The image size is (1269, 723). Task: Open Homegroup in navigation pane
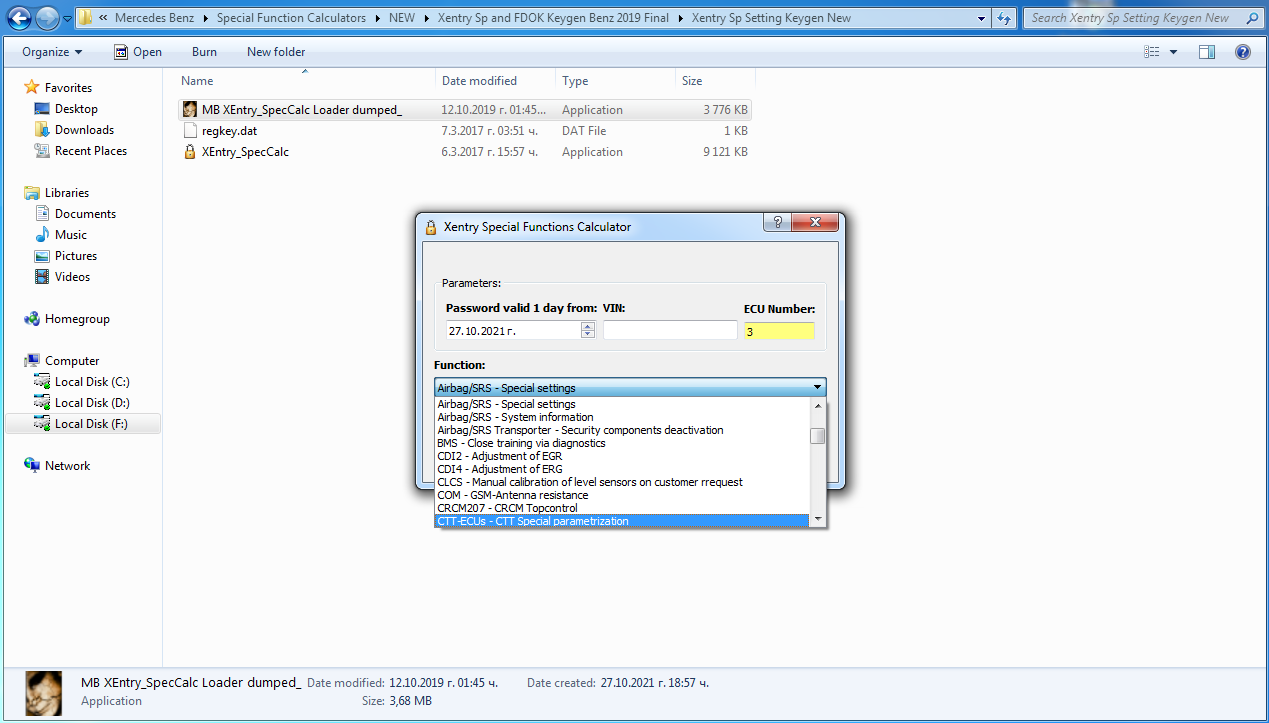coord(77,319)
